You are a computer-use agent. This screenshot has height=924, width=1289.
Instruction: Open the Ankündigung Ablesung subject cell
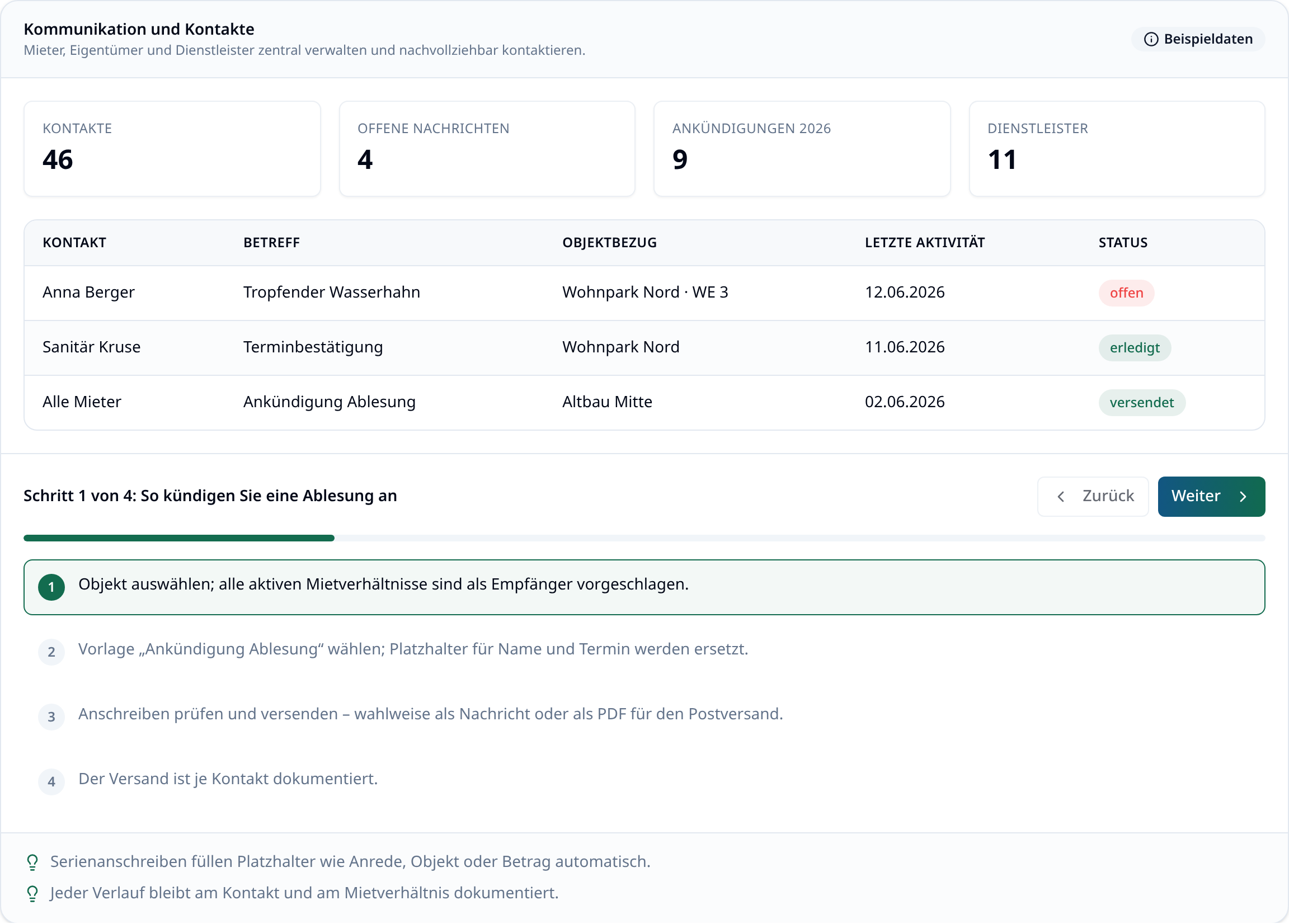[x=330, y=402]
